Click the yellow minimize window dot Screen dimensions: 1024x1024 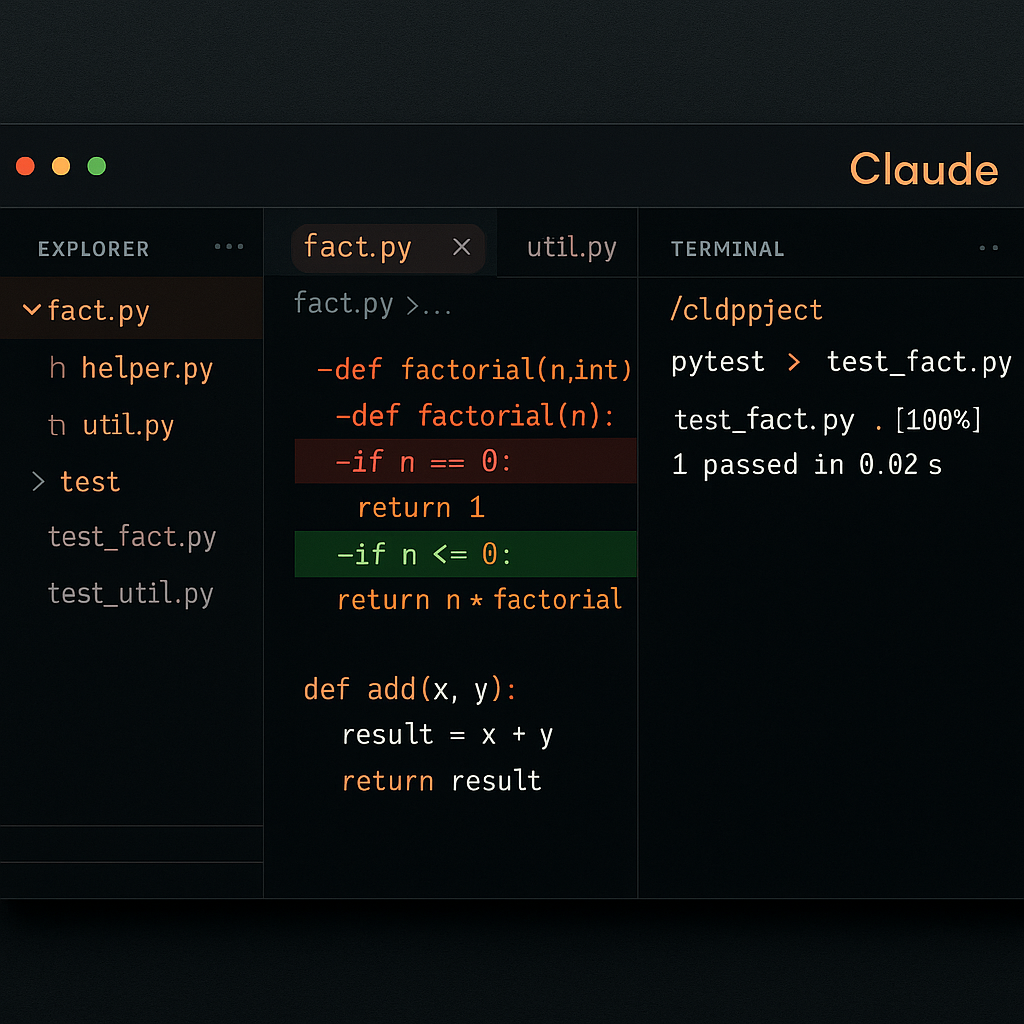pyautogui.click(x=61, y=166)
